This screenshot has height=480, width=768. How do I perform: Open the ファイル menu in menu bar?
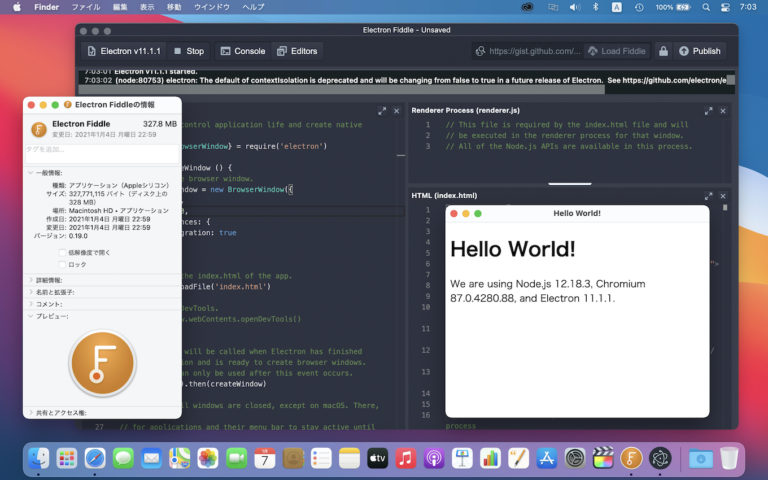click(x=85, y=7)
